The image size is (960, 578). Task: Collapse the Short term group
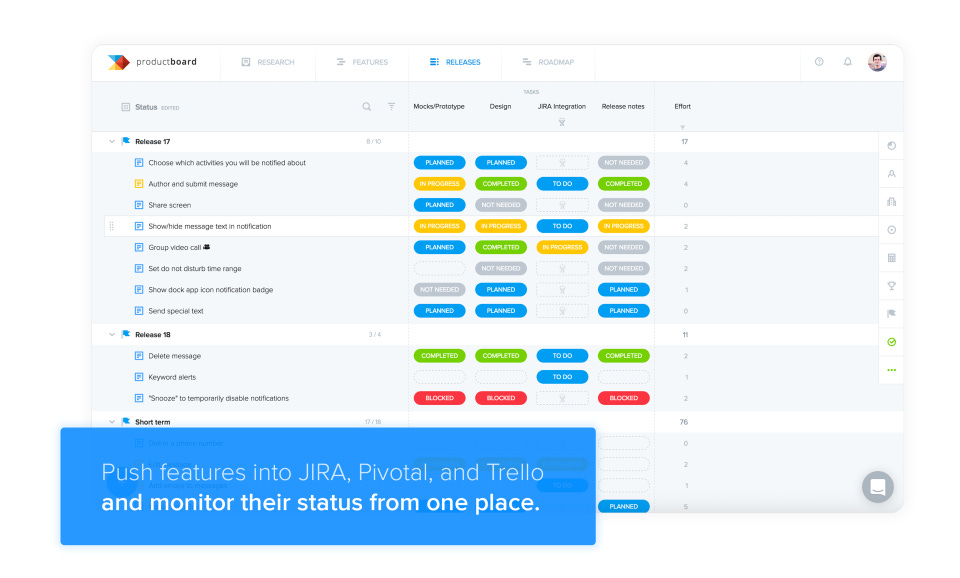click(x=112, y=422)
